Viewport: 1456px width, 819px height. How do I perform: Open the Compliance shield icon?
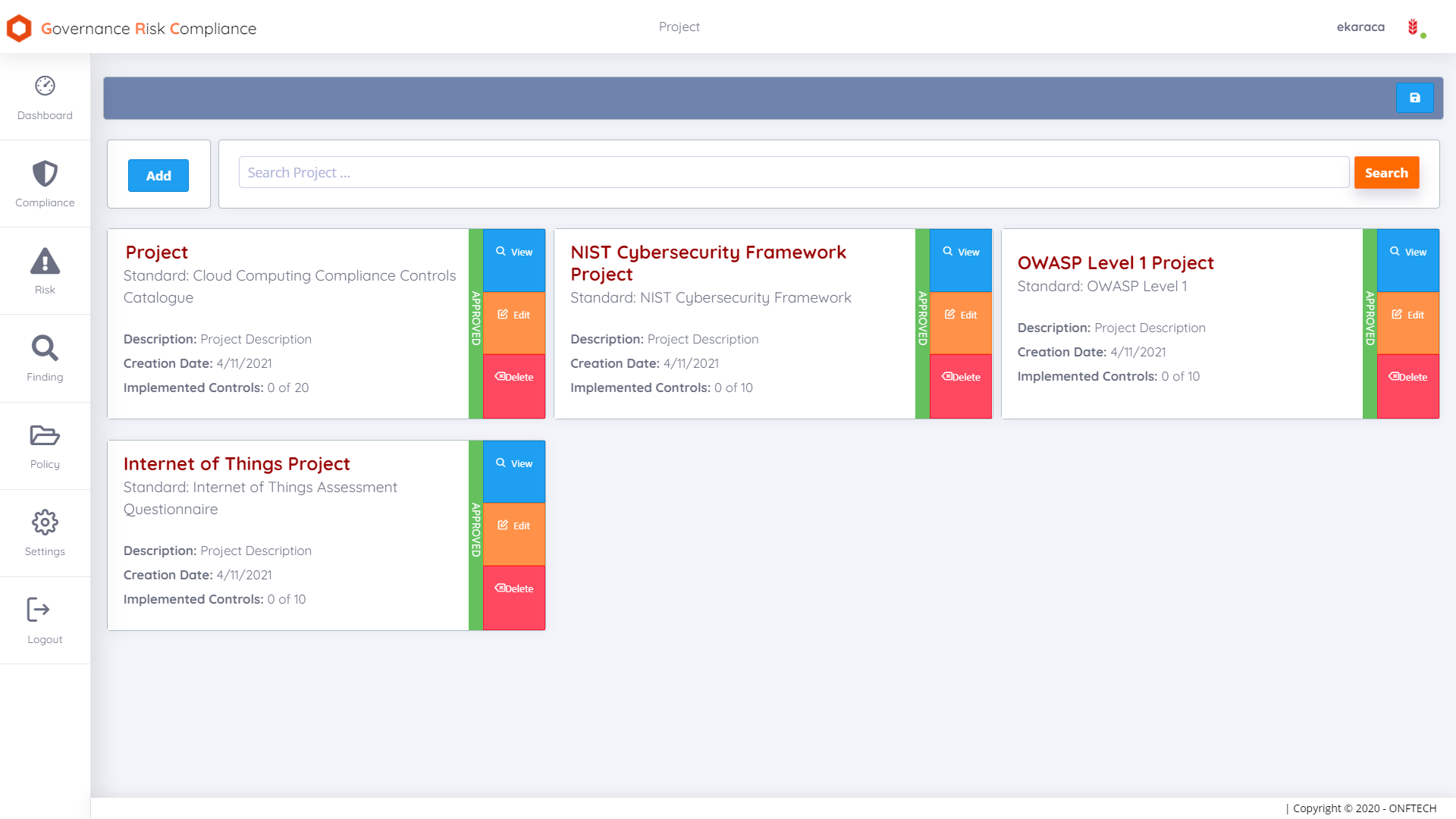coord(45,174)
